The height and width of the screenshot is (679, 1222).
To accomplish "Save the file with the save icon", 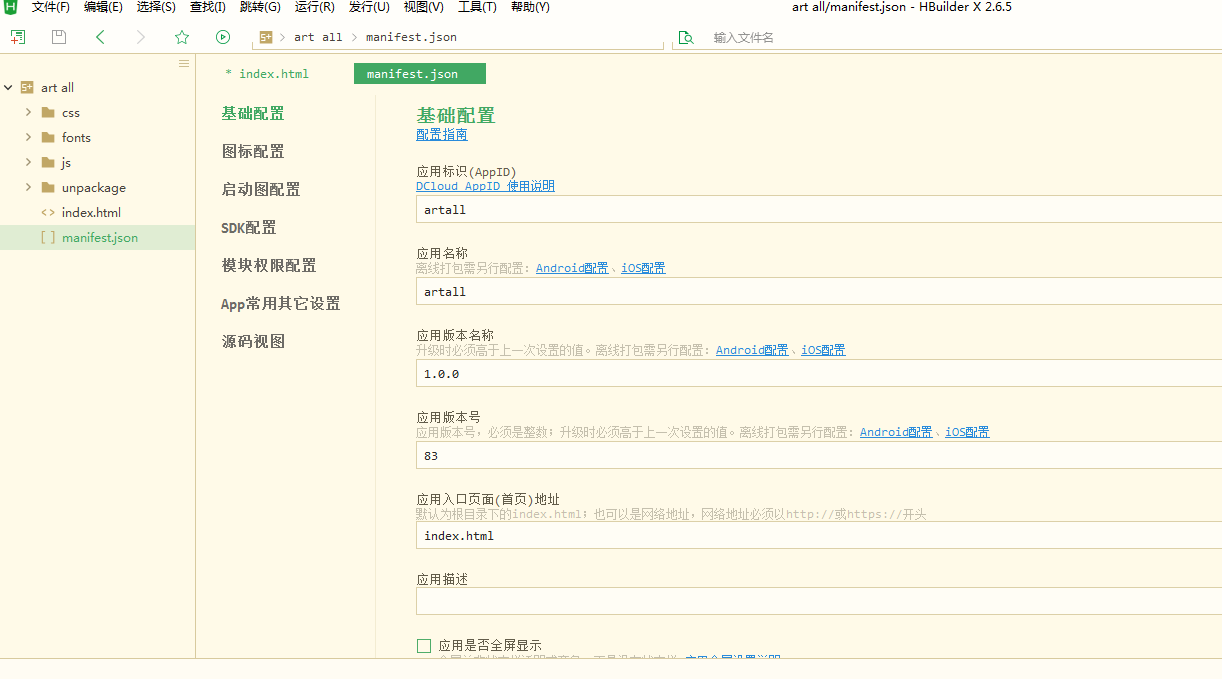I will [x=58, y=36].
